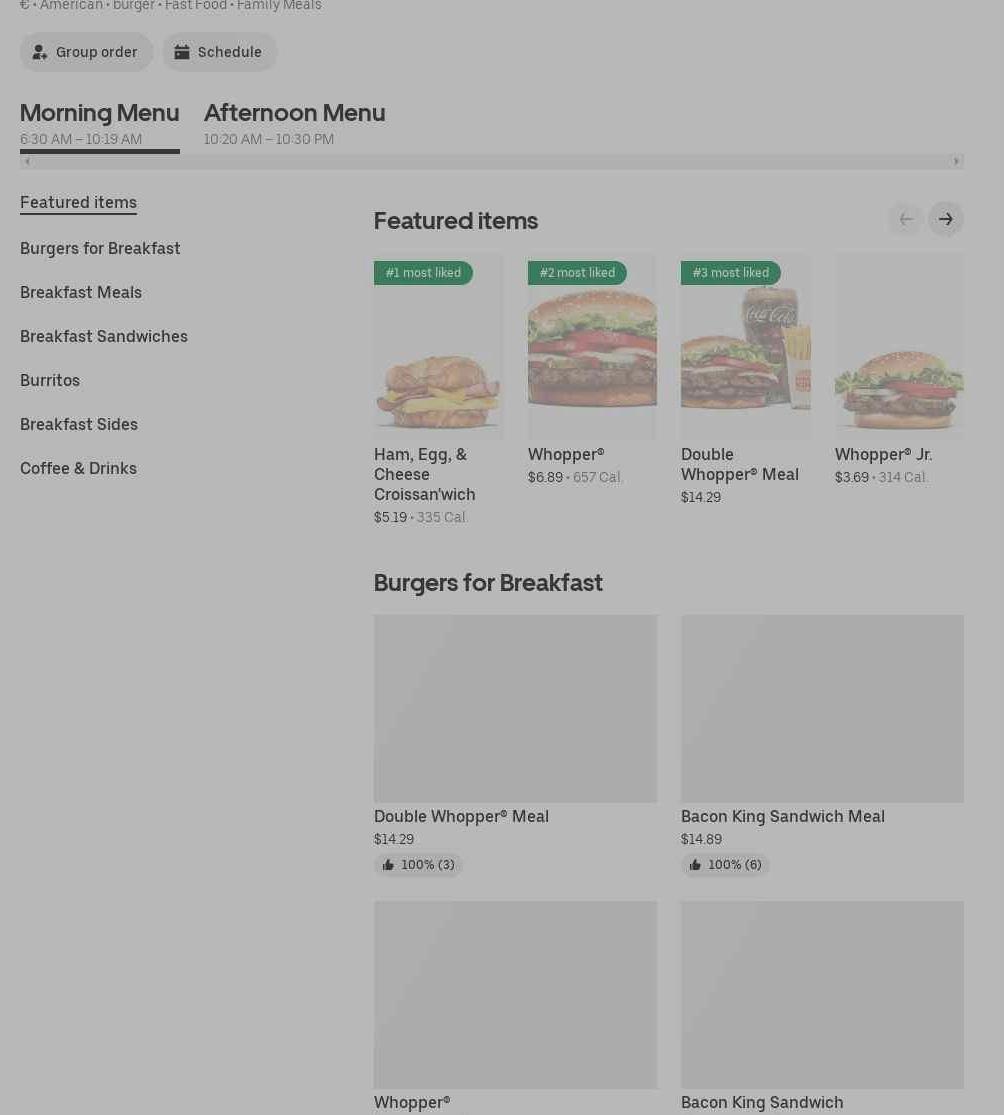
Task: Jump to Burgers for Breakfast category
Action: pos(100,248)
